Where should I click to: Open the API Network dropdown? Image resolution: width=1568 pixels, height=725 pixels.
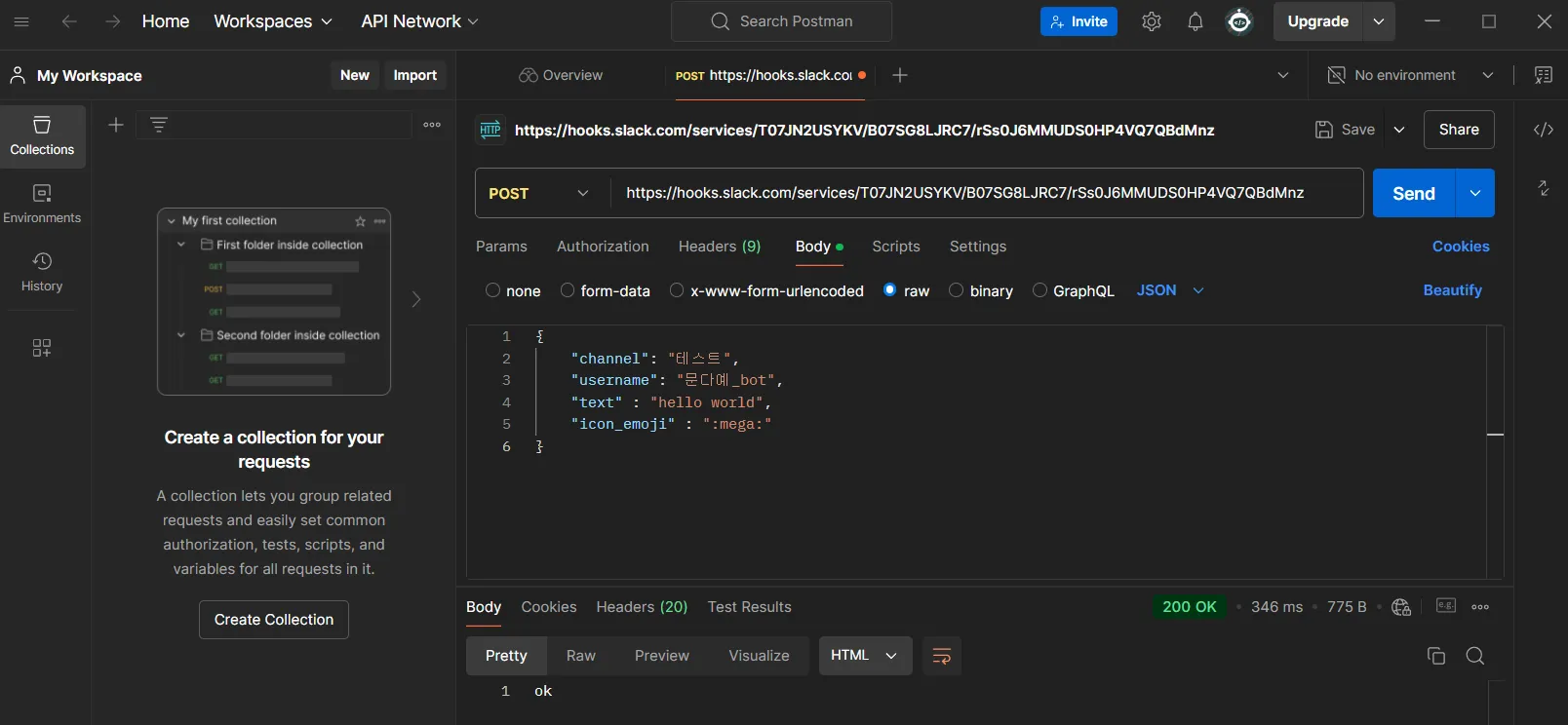[419, 21]
